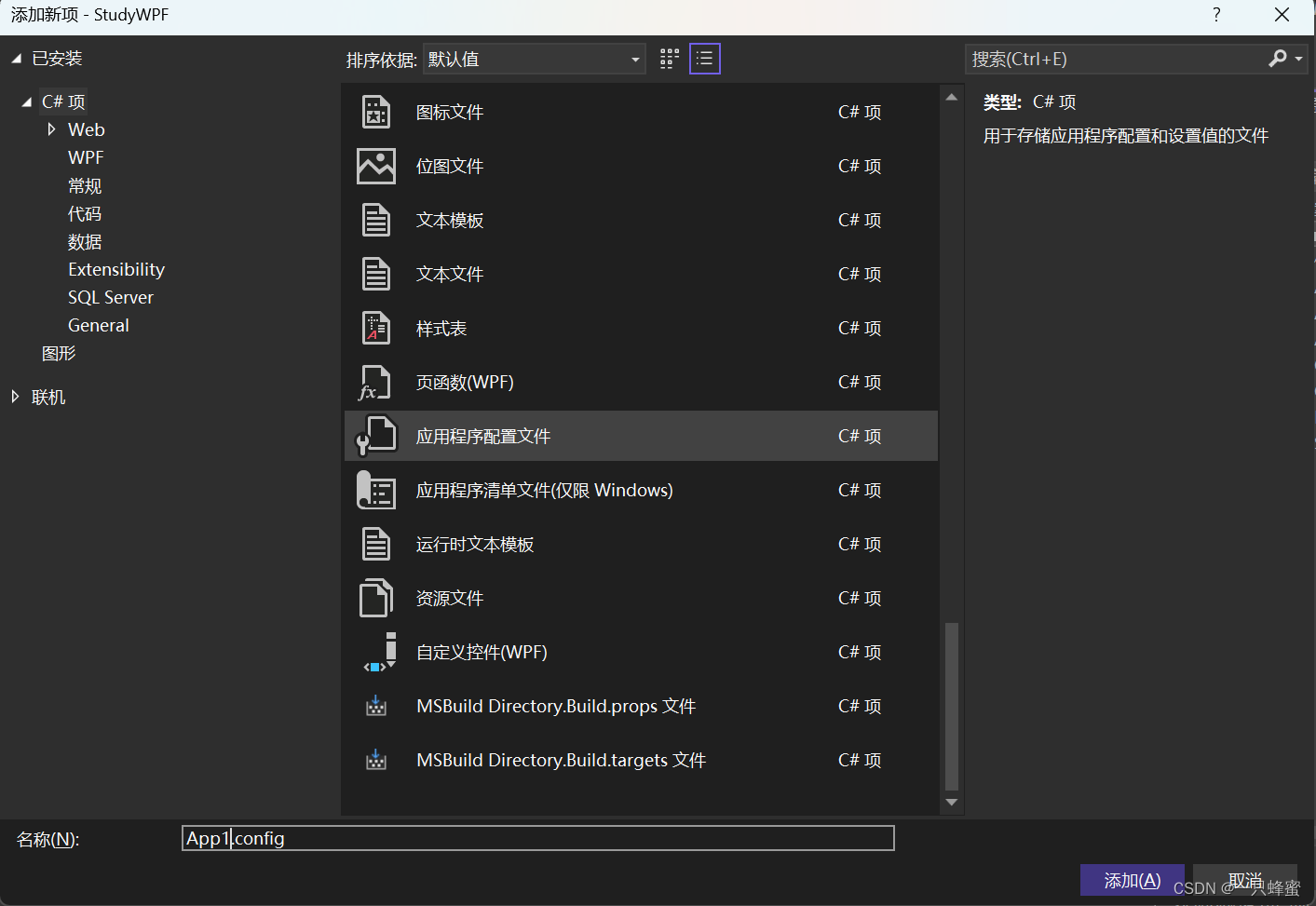1316x906 pixels.
Task: Choose the 自定义控件(WPF) custom control template
Action: pyautogui.click(x=482, y=652)
